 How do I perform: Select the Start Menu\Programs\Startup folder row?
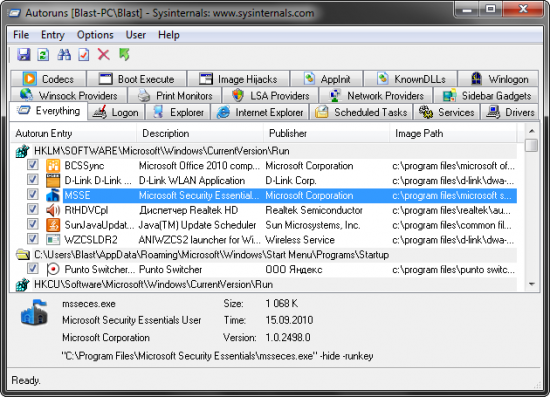click(267, 255)
